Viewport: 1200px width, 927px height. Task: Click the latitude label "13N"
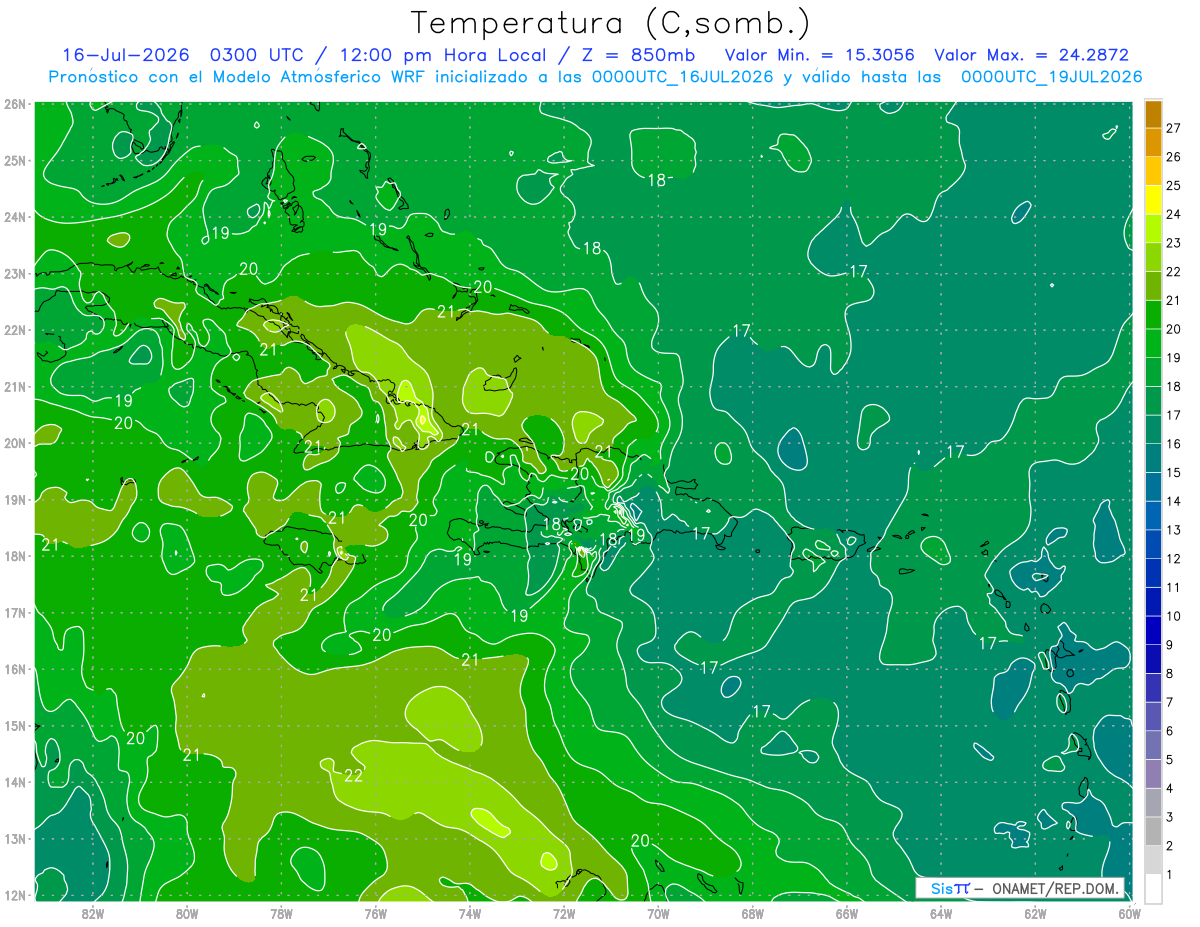15,839
